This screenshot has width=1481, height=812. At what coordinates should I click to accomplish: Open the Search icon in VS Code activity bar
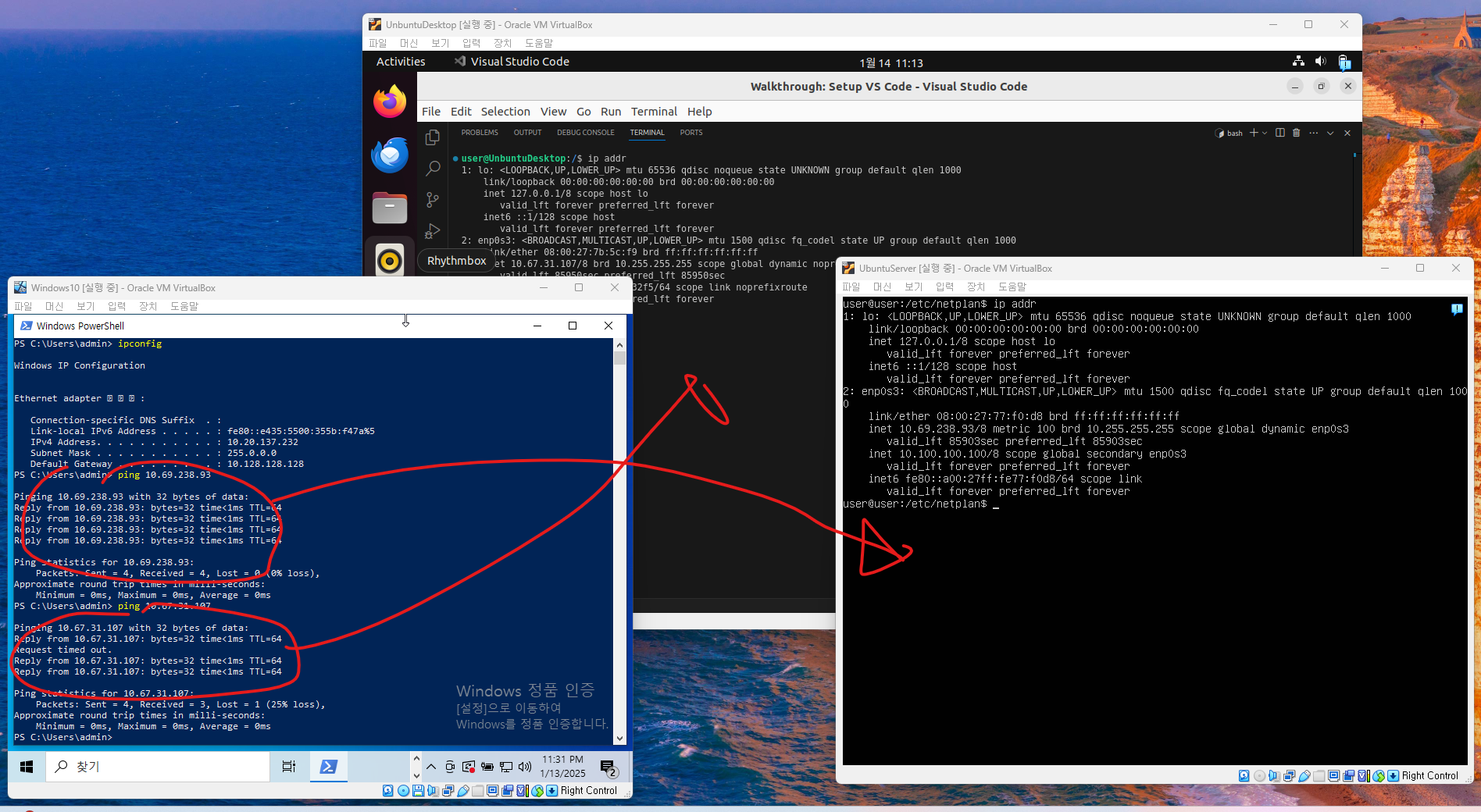432,169
